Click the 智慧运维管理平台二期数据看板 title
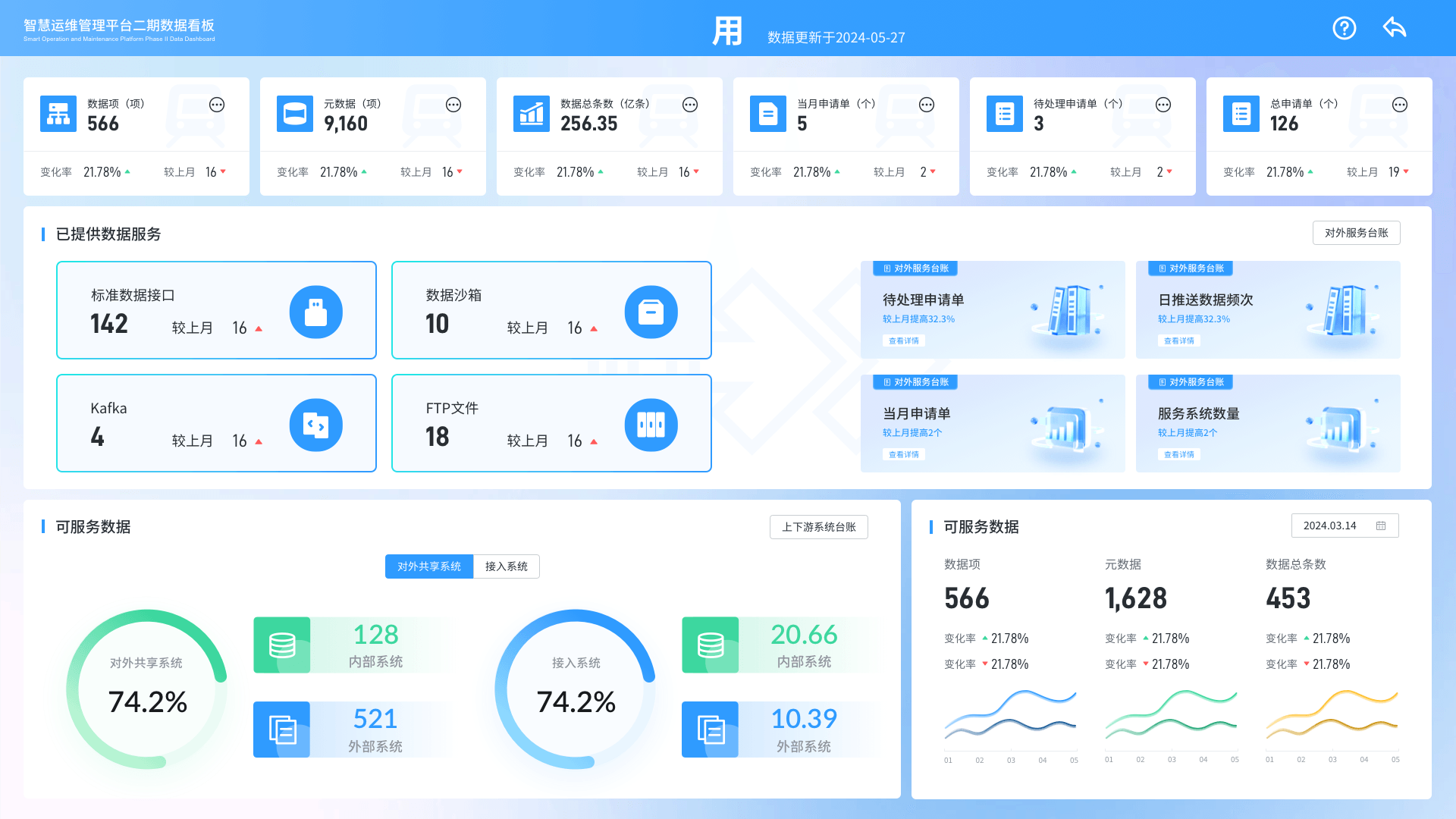Image resolution: width=1456 pixels, height=819 pixels. pyautogui.click(x=119, y=25)
